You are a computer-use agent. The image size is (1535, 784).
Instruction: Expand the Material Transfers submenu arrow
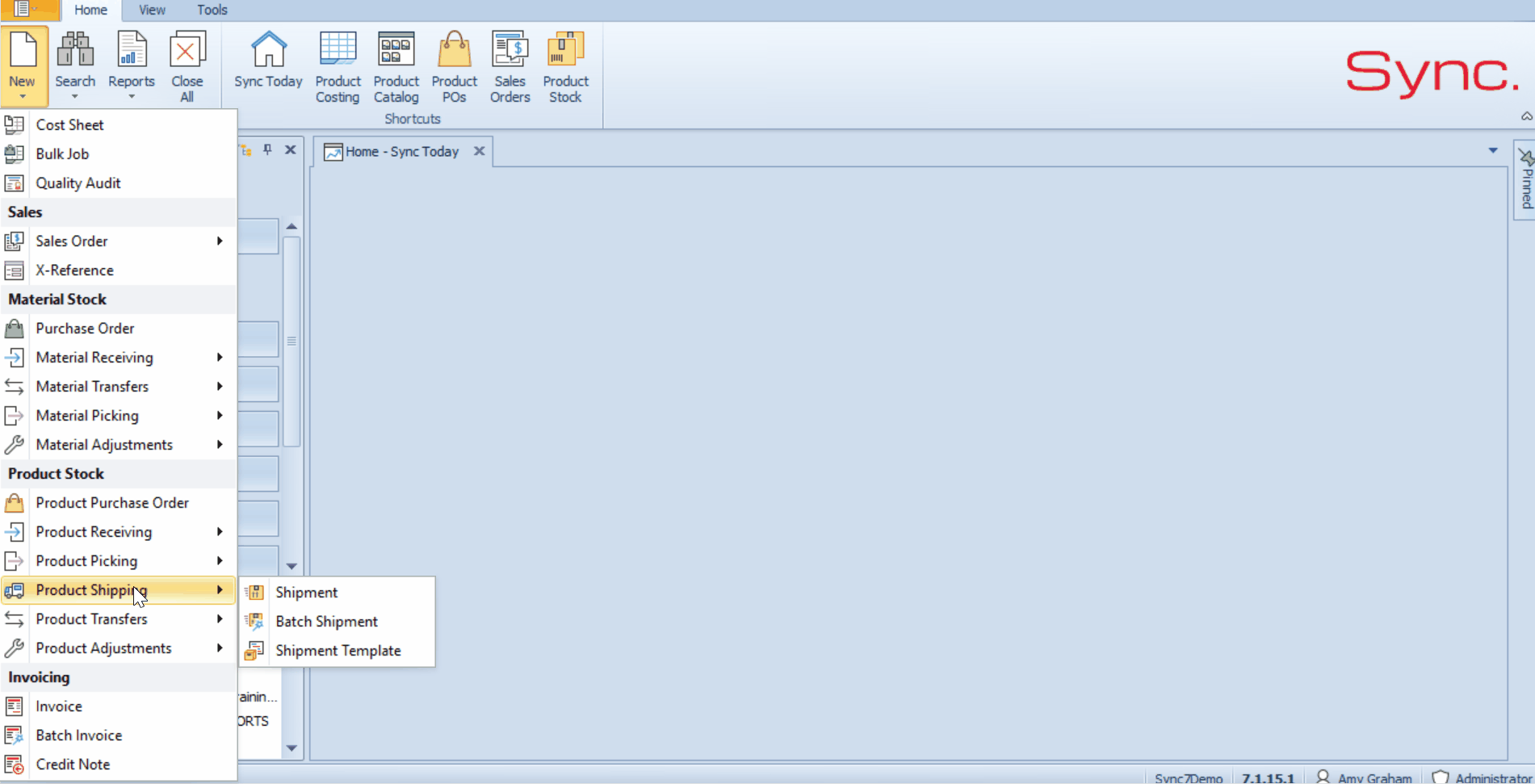(220, 386)
